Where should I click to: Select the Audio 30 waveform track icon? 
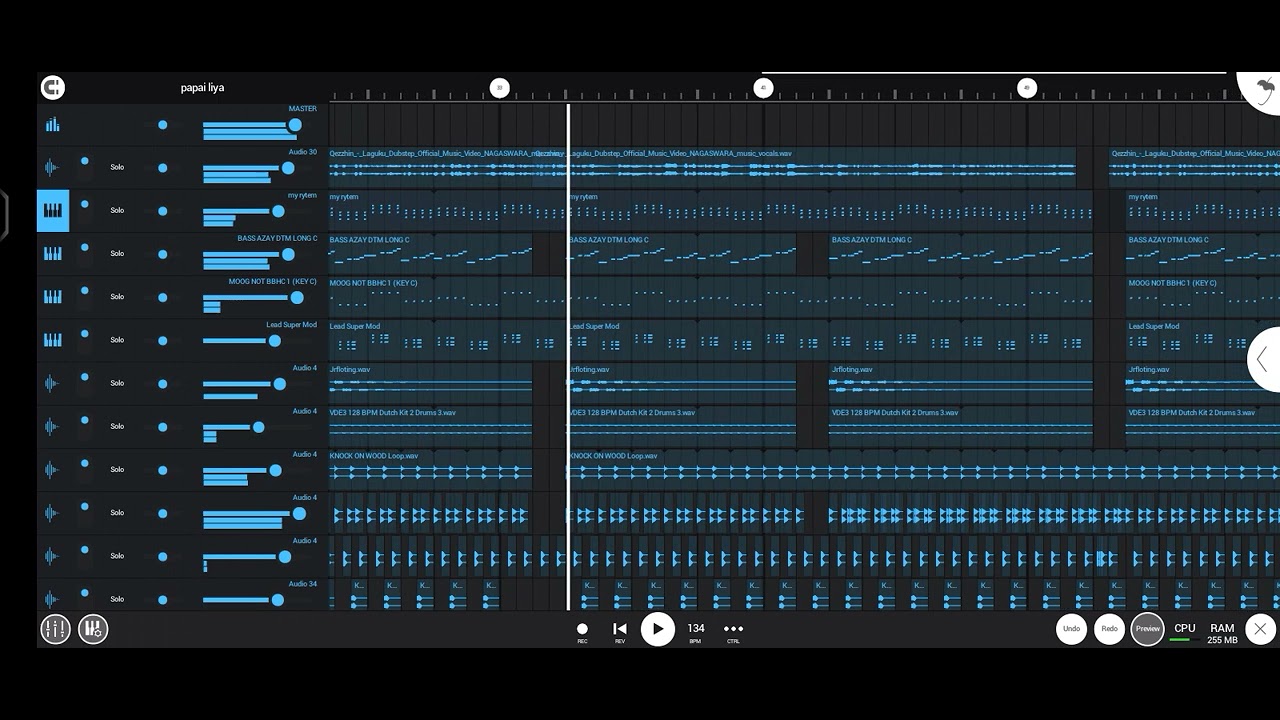tap(52, 167)
